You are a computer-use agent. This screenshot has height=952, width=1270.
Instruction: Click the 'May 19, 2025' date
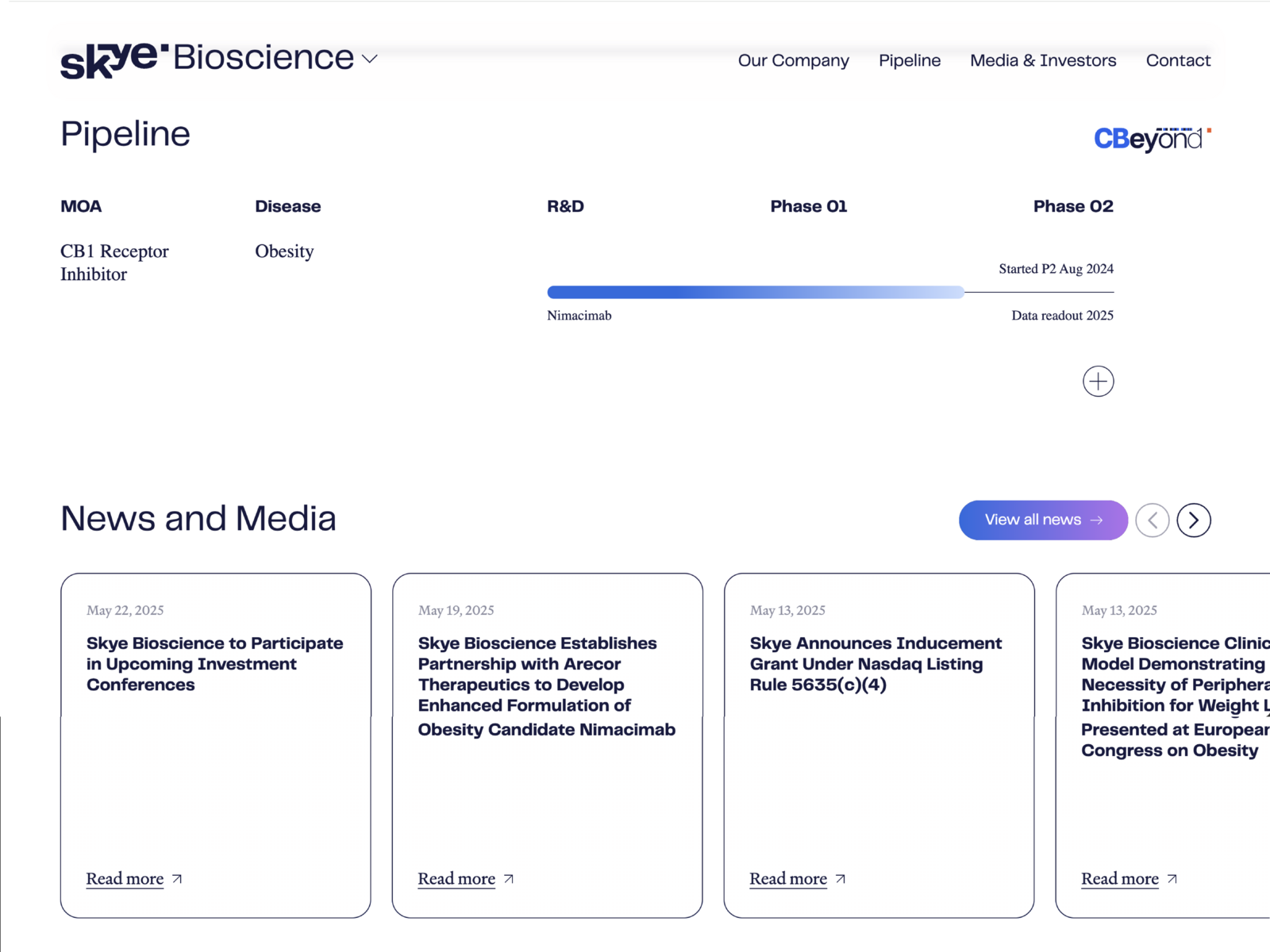click(456, 610)
